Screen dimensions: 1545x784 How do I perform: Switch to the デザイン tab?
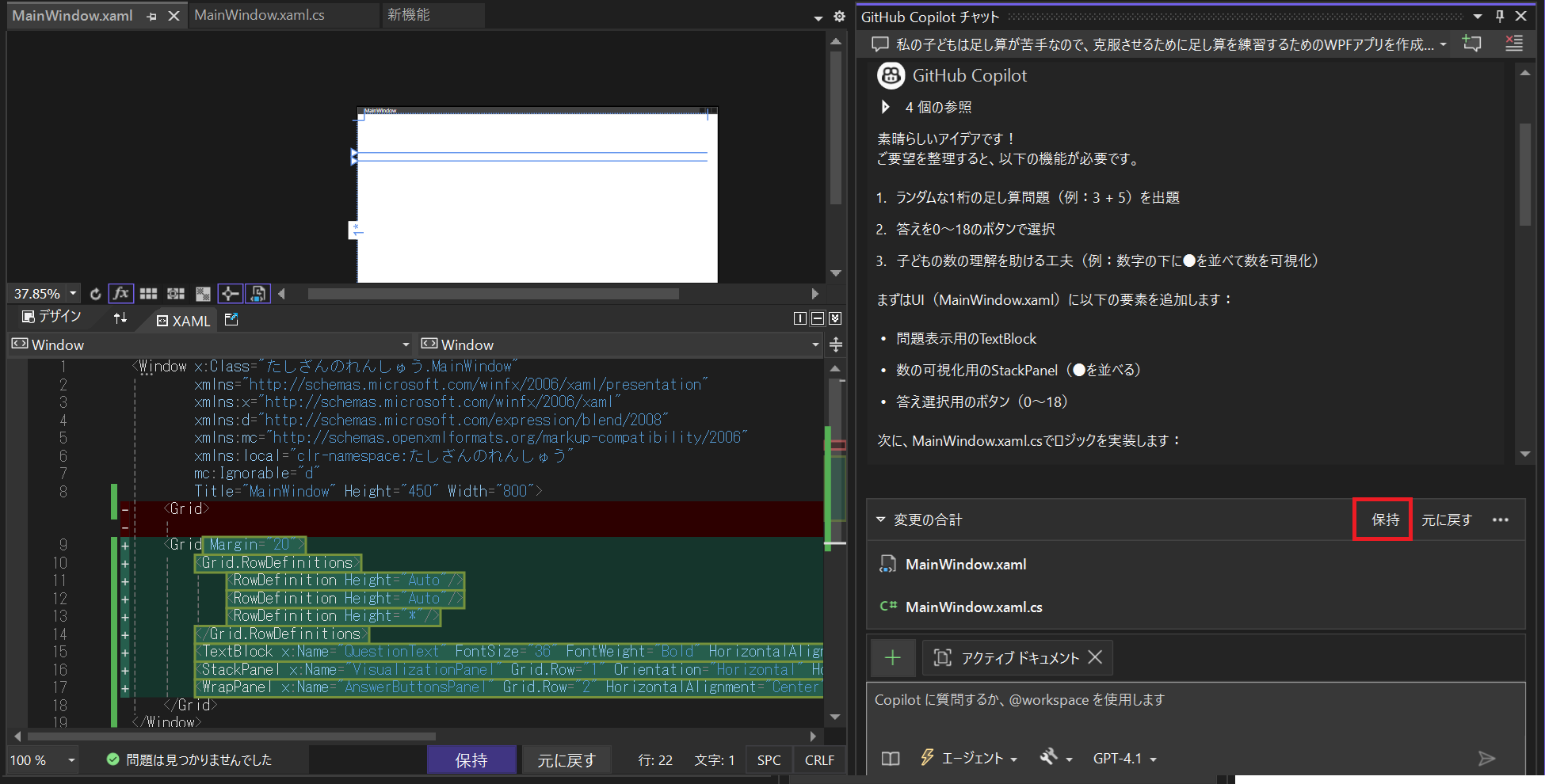(x=52, y=317)
